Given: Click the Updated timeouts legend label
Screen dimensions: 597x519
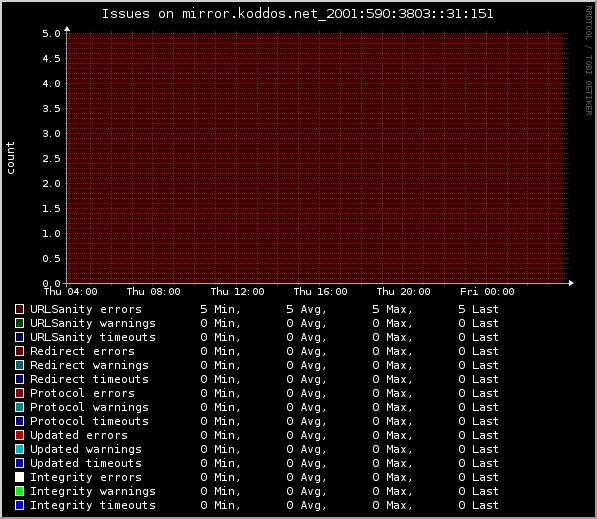Looking at the screenshot, I should click(86, 463).
